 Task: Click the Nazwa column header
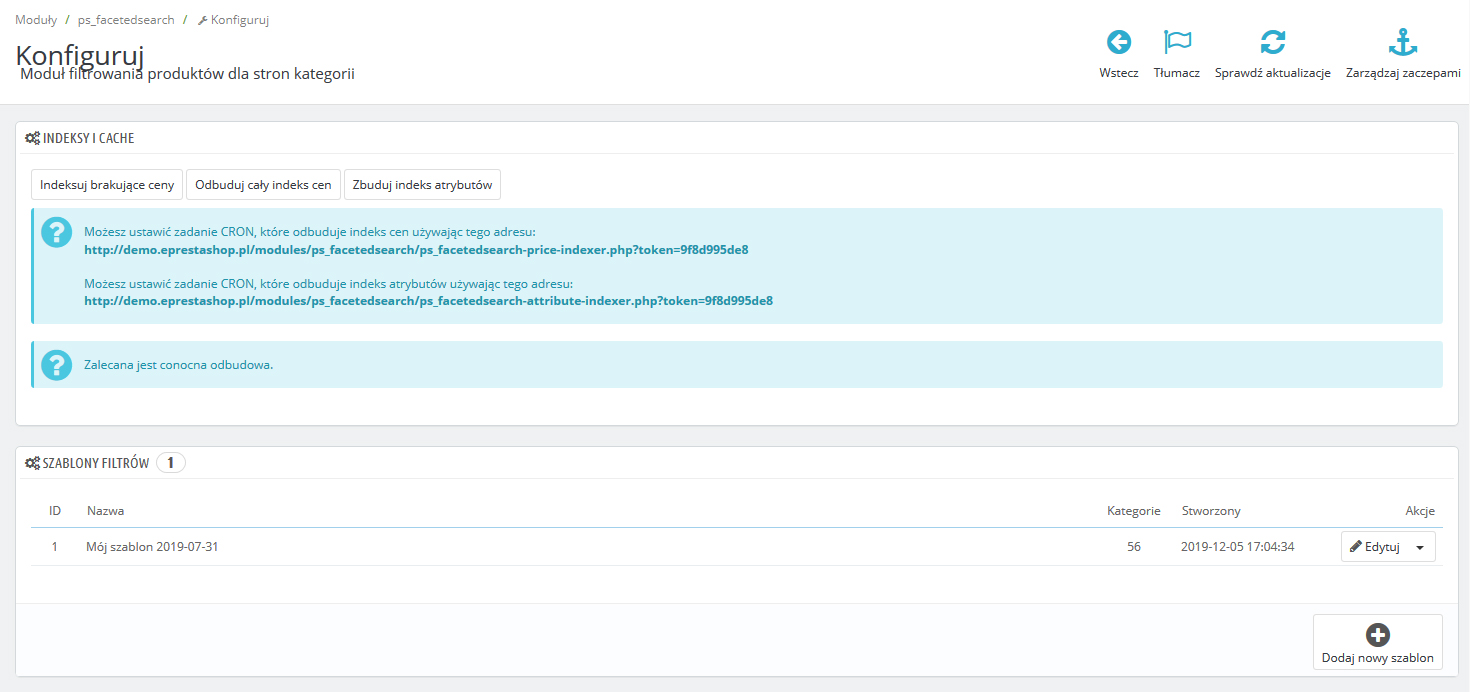point(105,511)
